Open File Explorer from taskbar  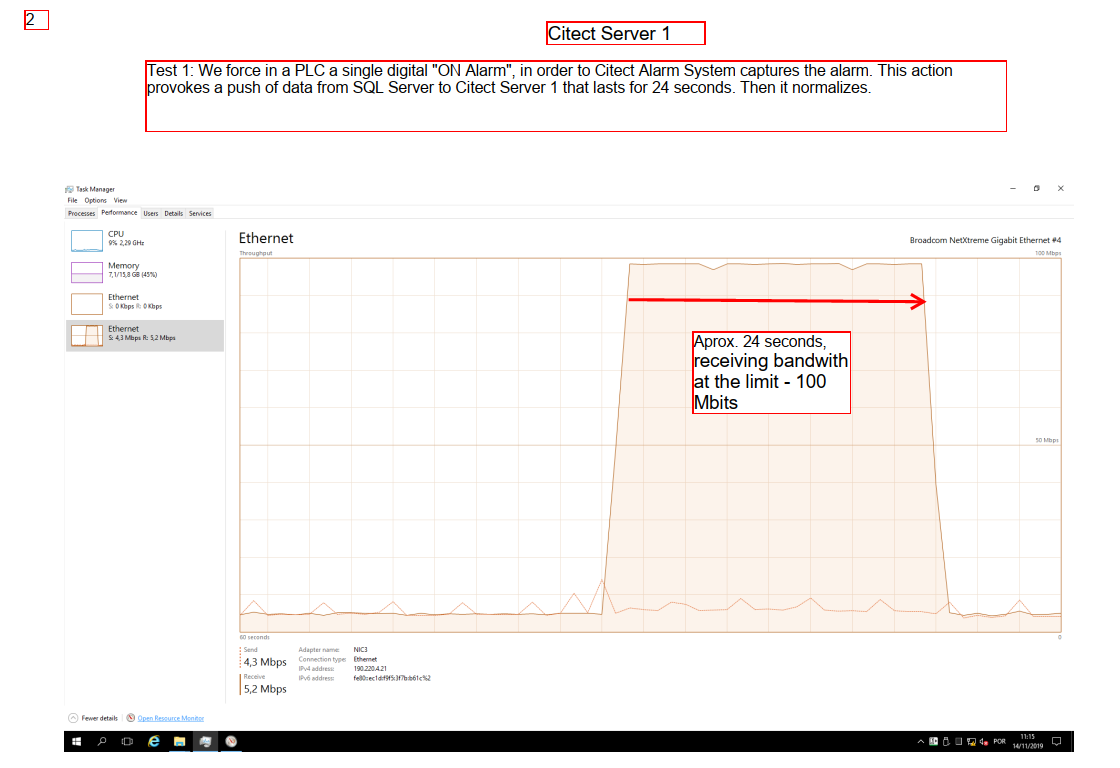click(x=179, y=742)
